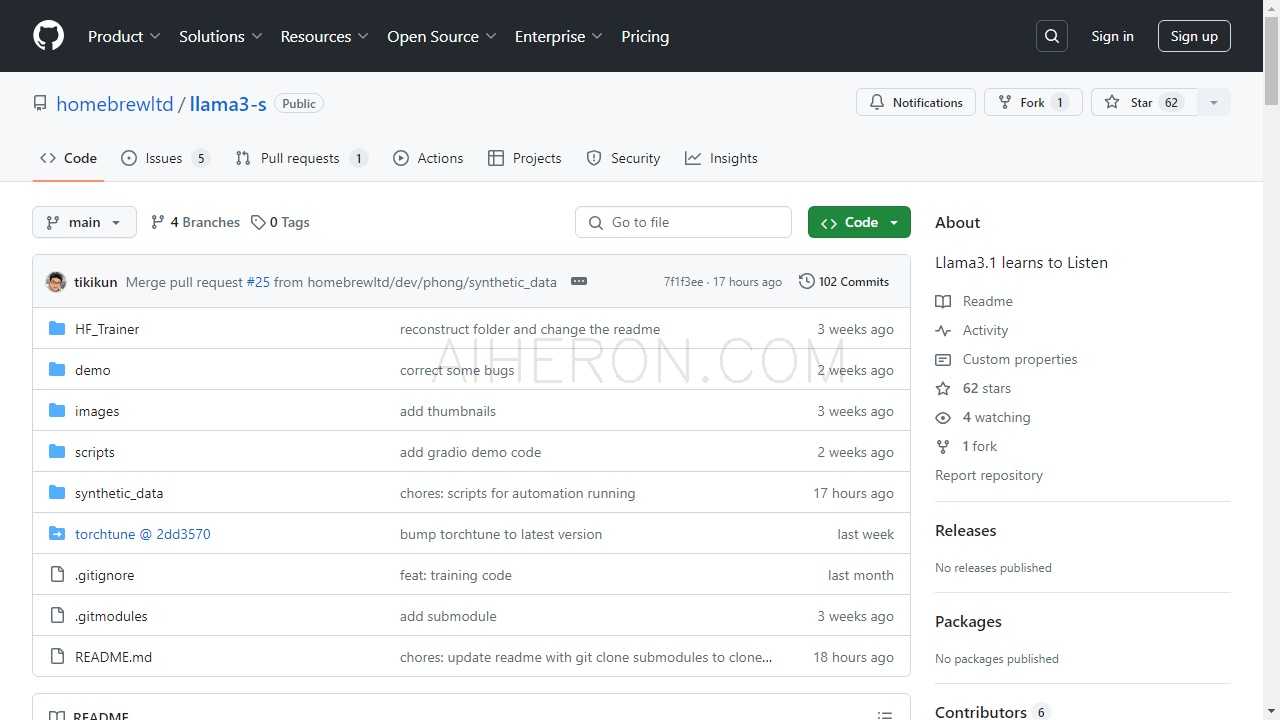Open the 'feat: training code' commit message
The image size is (1280, 720).
(x=456, y=575)
